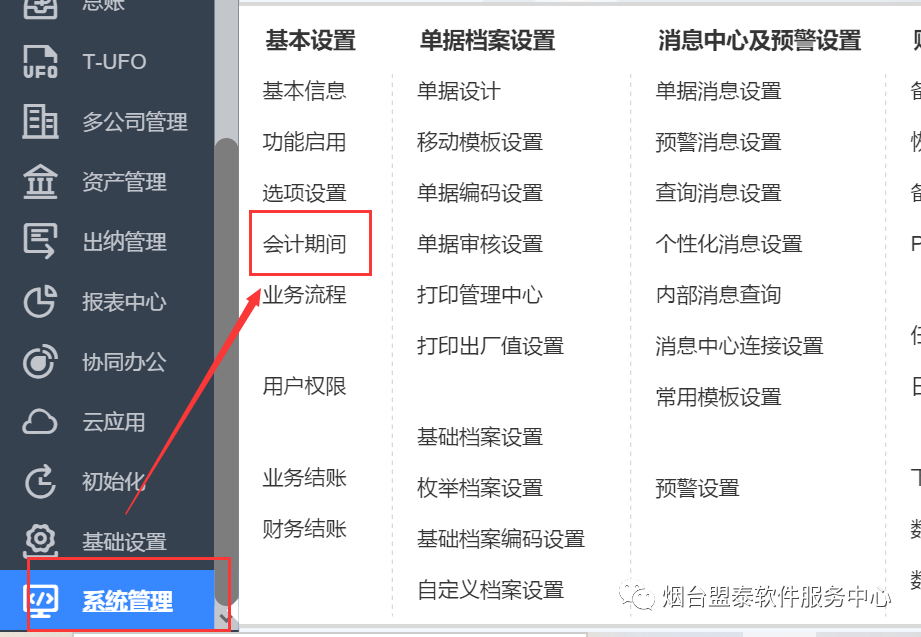The height and width of the screenshot is (637, 921).
Task: Open 会计期间 under 基本设置
Action: [304, 243]
